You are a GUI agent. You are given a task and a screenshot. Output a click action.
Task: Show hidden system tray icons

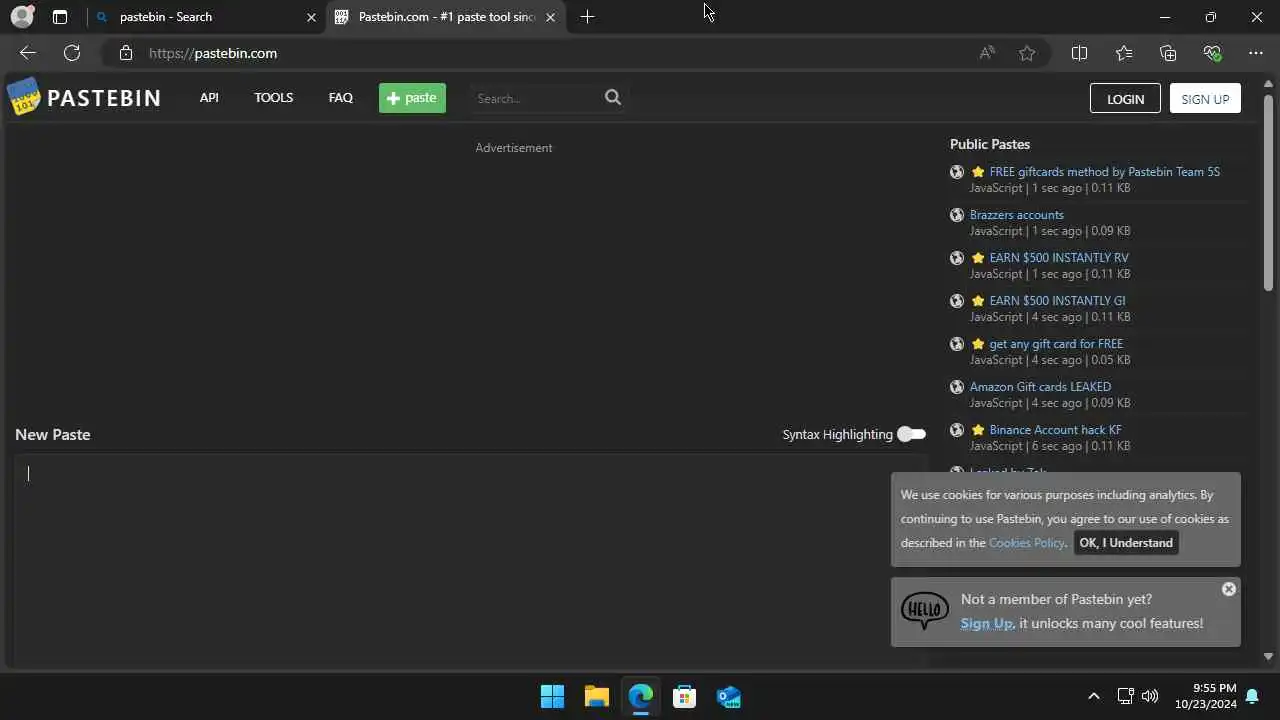1093,696
